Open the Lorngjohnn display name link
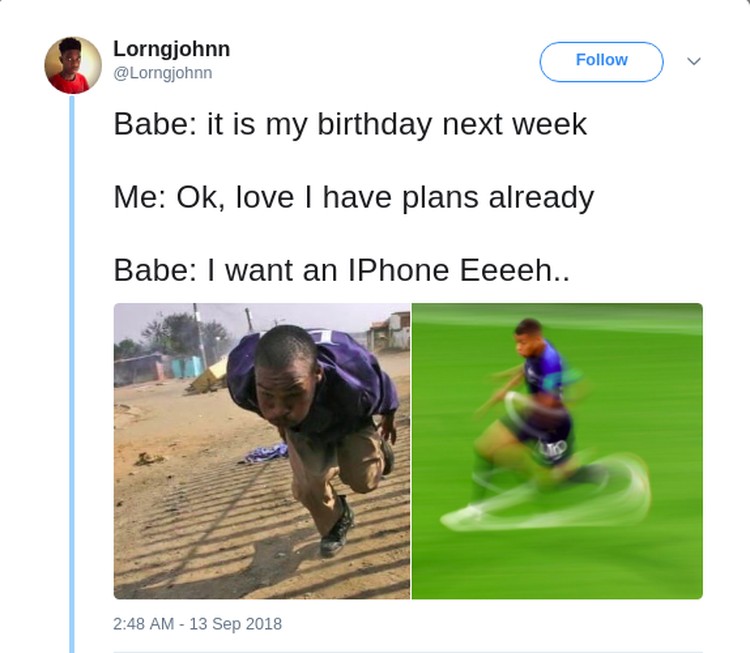 pos(171,49)
